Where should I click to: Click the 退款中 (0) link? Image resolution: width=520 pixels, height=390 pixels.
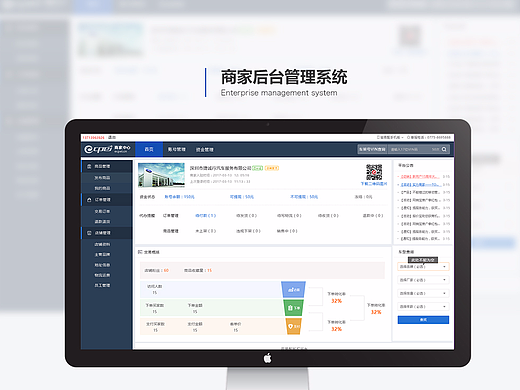[373, 216]
